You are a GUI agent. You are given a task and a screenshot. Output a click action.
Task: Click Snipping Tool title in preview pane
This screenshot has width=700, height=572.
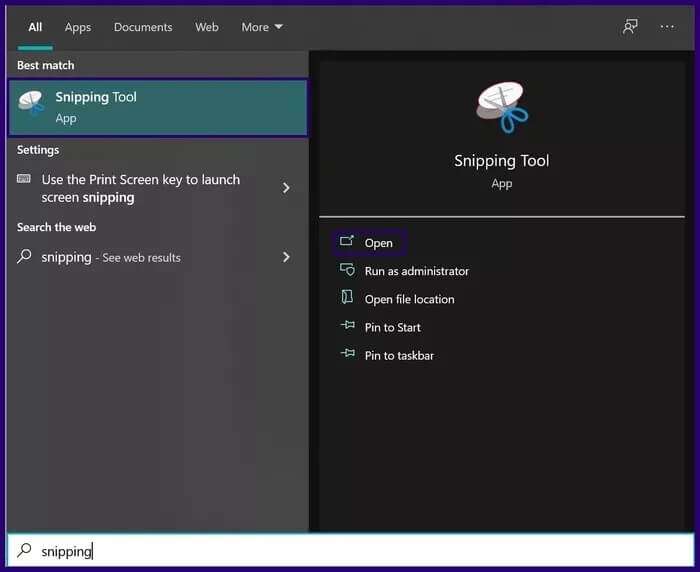501,161
